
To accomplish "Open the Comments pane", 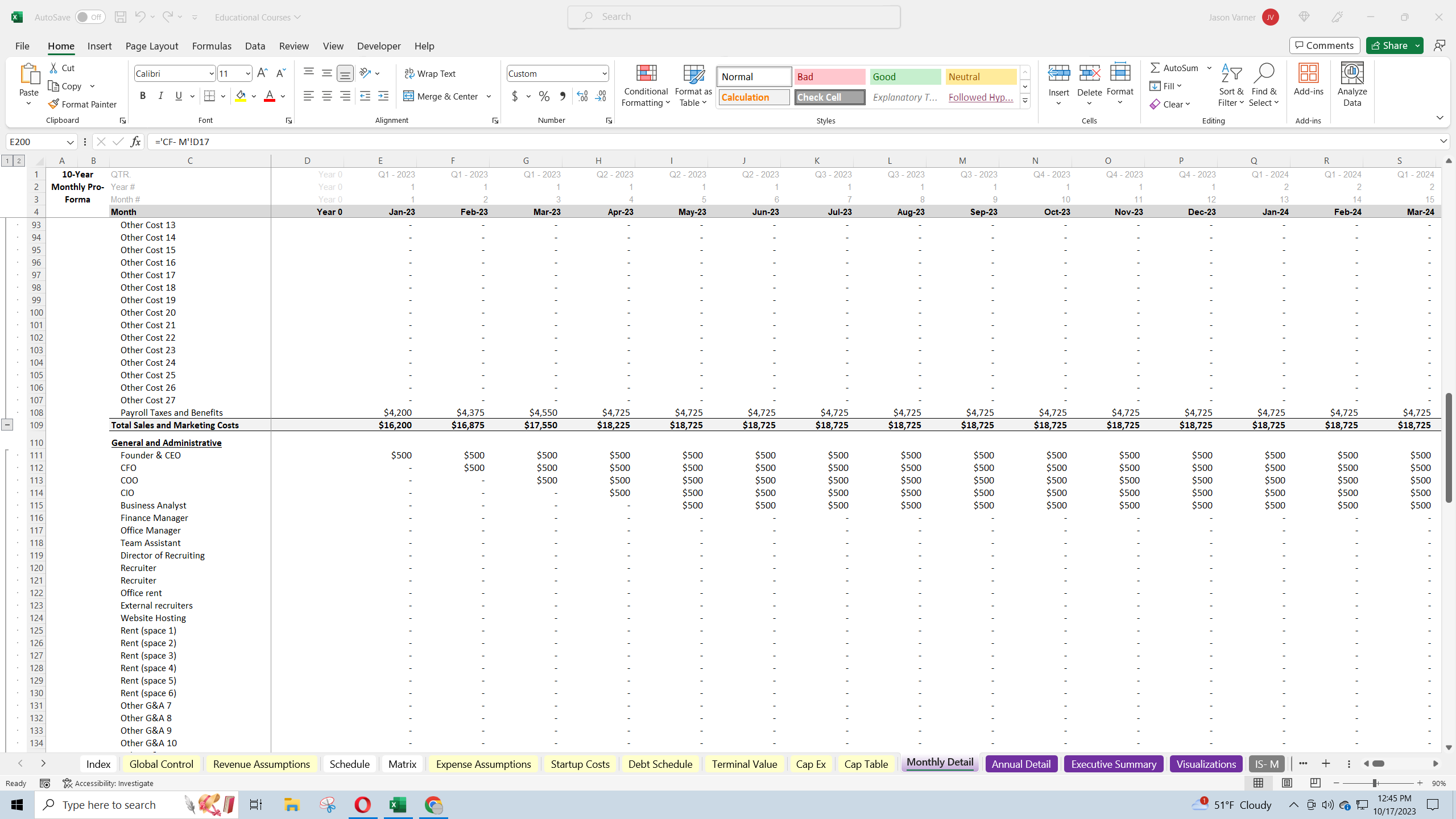I will pyautogui.click(x=1324, y=45).
